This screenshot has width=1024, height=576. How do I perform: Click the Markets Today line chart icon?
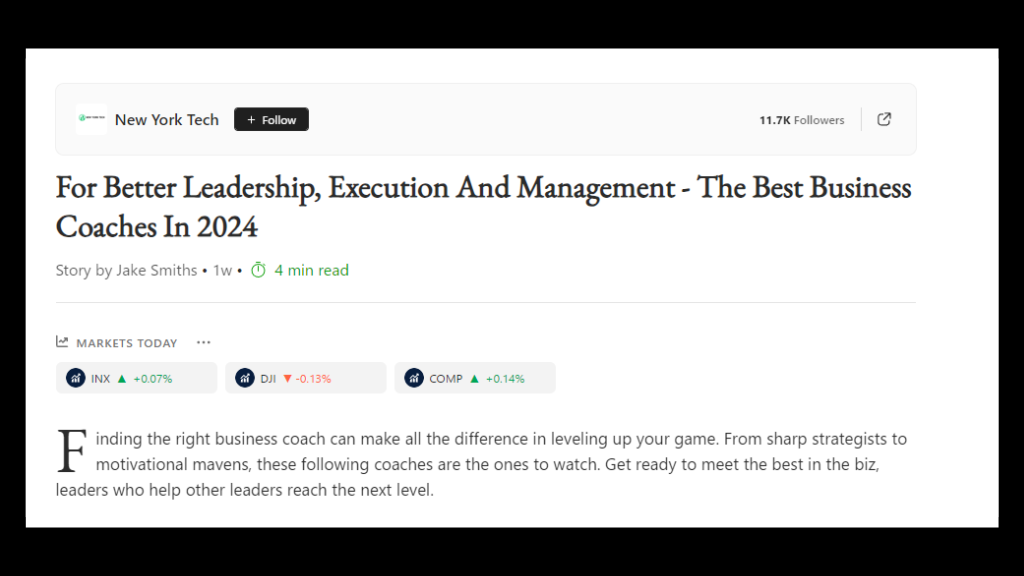(61, 342)
